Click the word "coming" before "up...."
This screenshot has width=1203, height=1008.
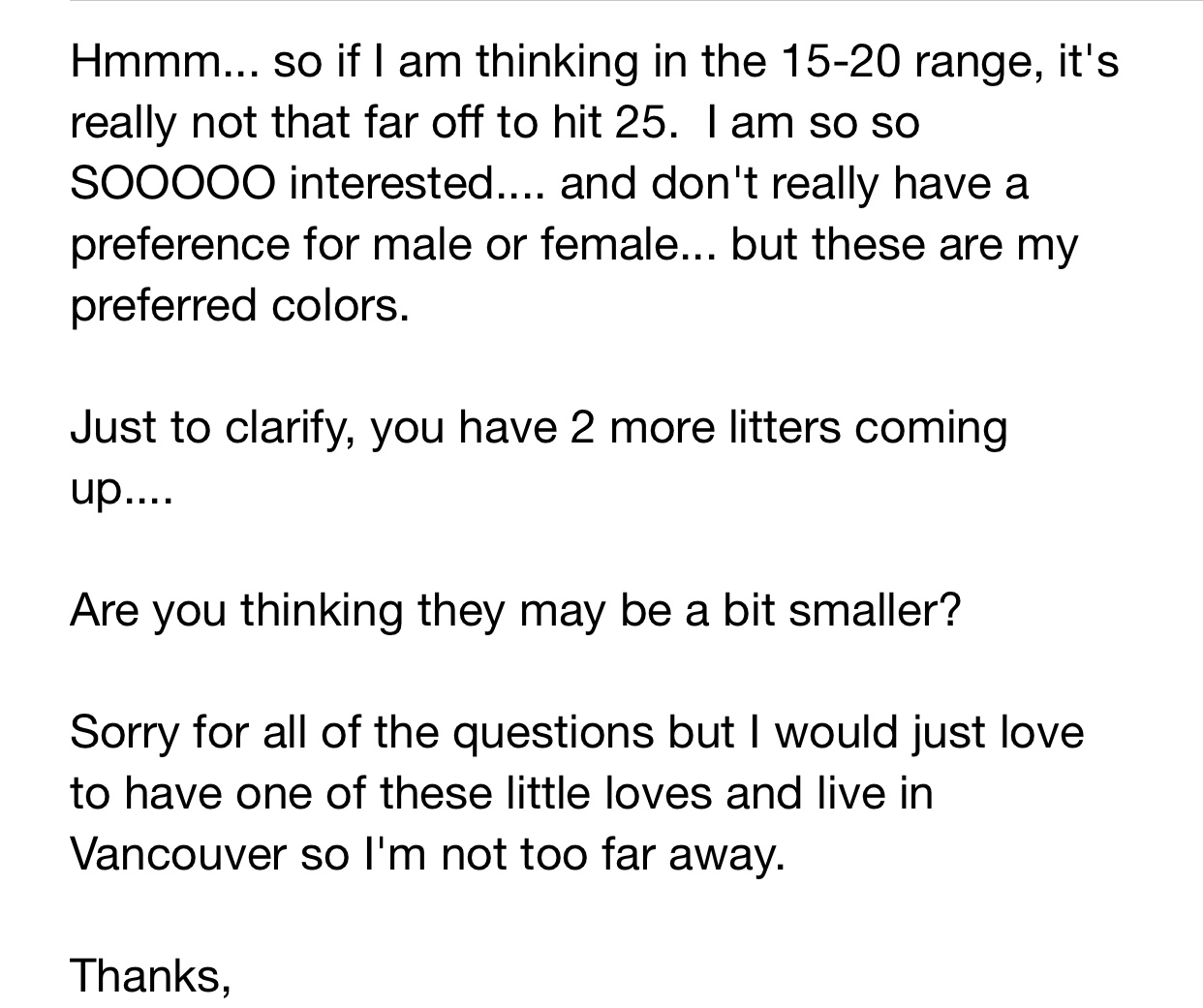930,428
